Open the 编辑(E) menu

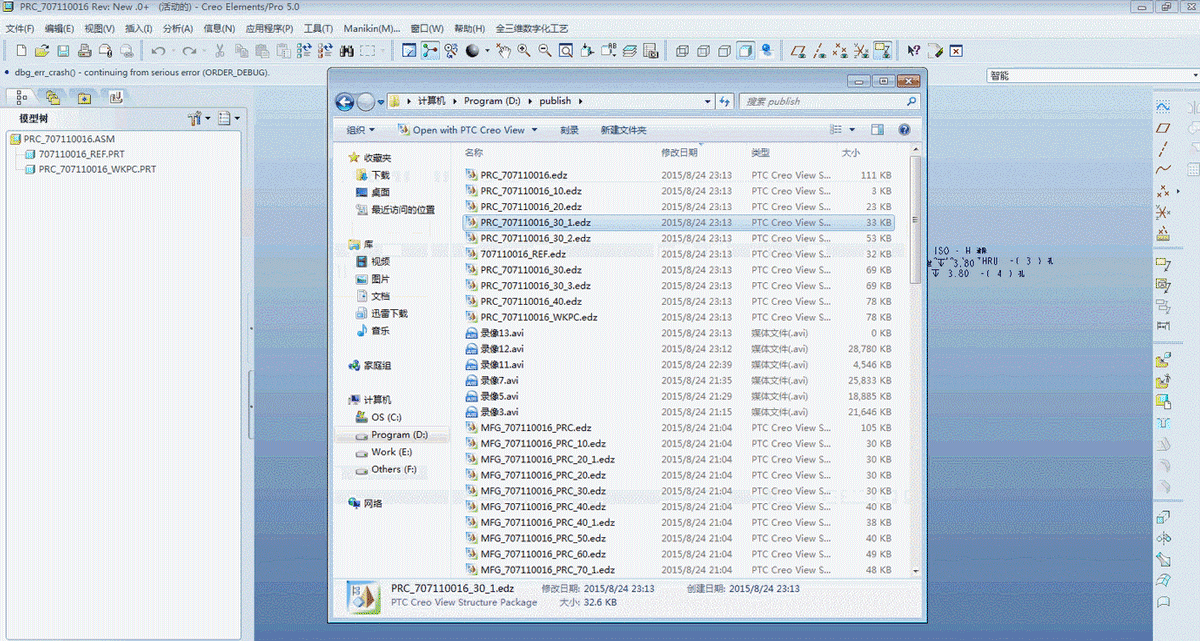tap(59, 28)
